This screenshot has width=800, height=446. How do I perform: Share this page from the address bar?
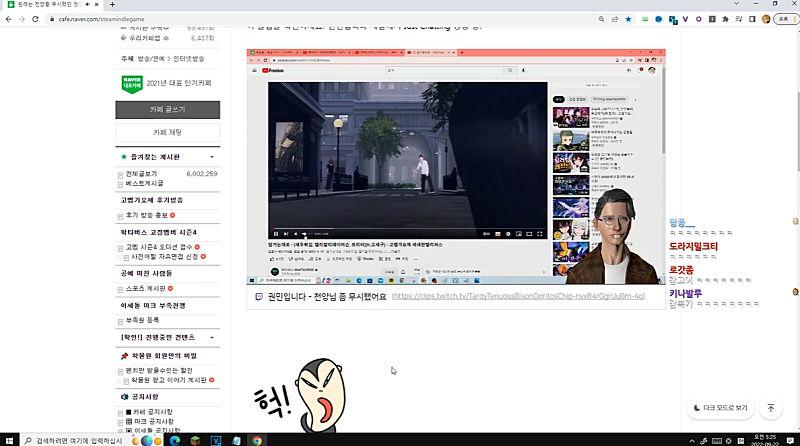tap(615, 19)
